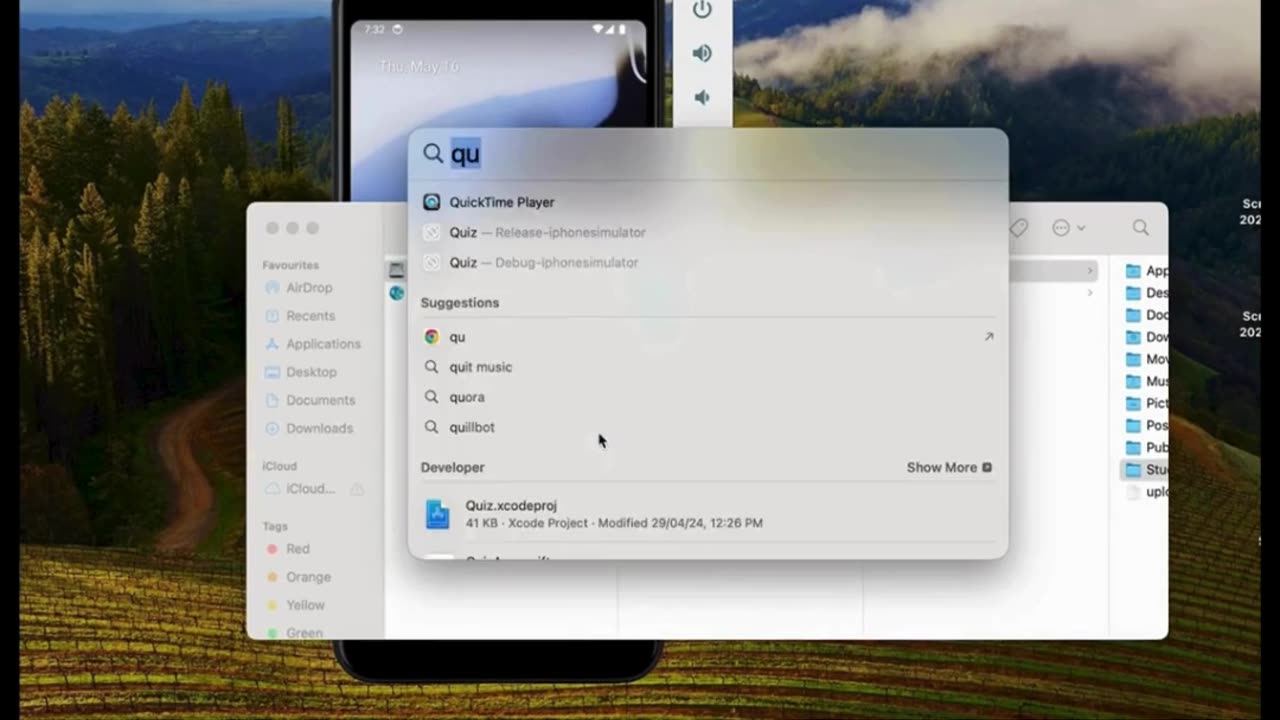
Task: Open iCloud Drive in the Finder sidebar
Action: pyautogui.click(x=299, y=489)
